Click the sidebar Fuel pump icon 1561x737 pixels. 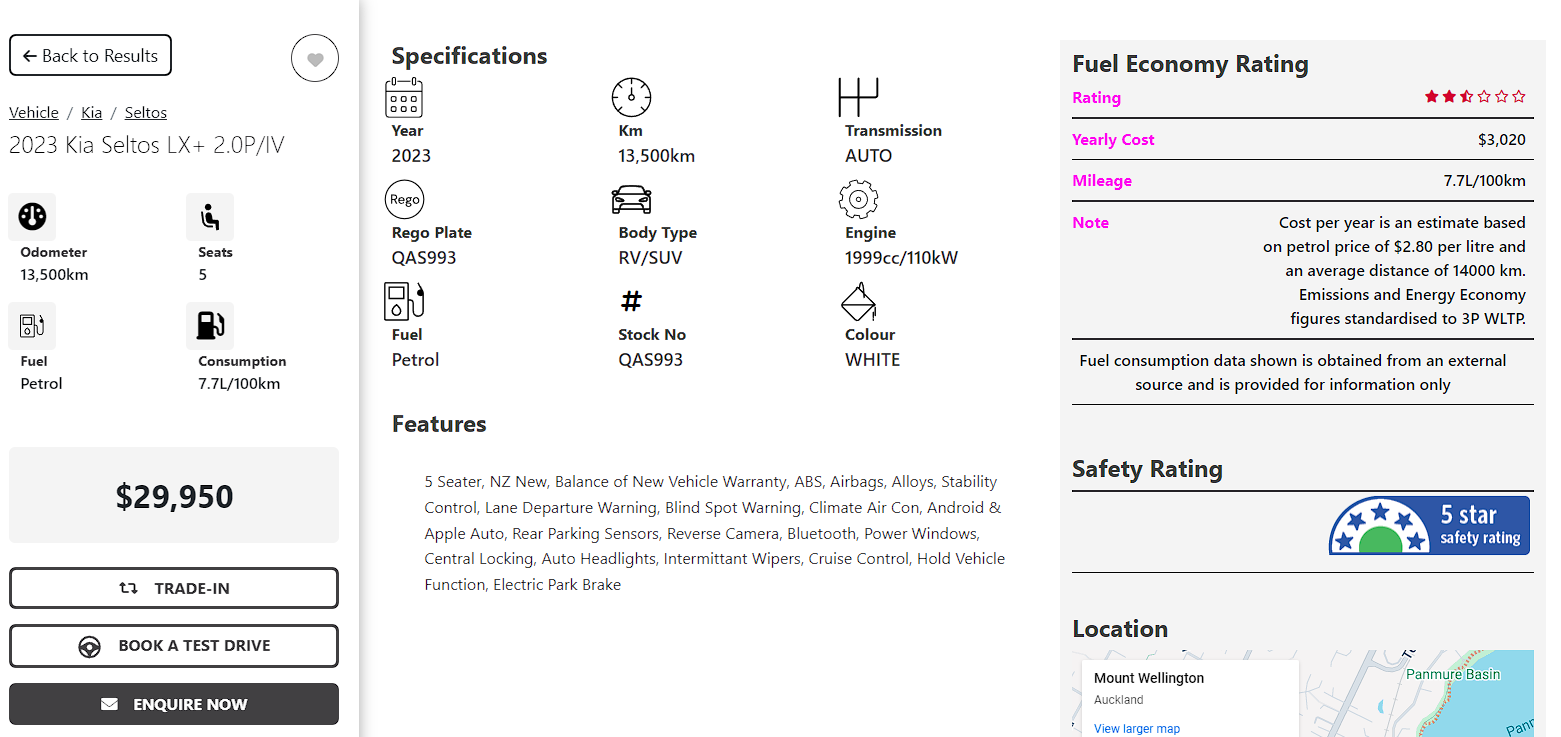pos(32,326)
